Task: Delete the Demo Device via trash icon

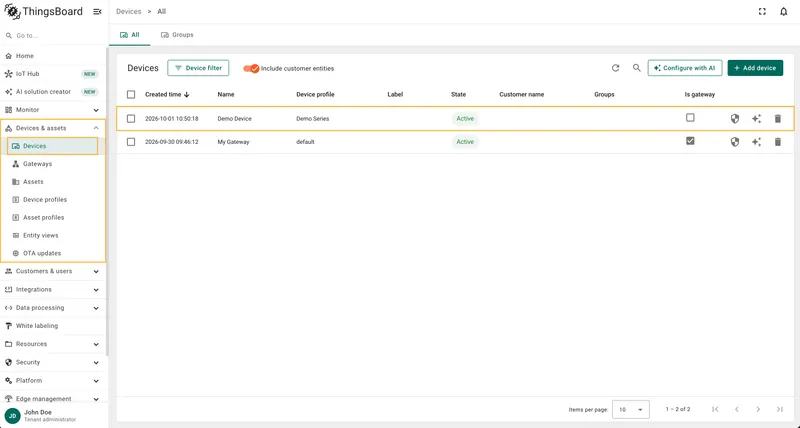Action: pyautogui.click(x=778, y=119)
